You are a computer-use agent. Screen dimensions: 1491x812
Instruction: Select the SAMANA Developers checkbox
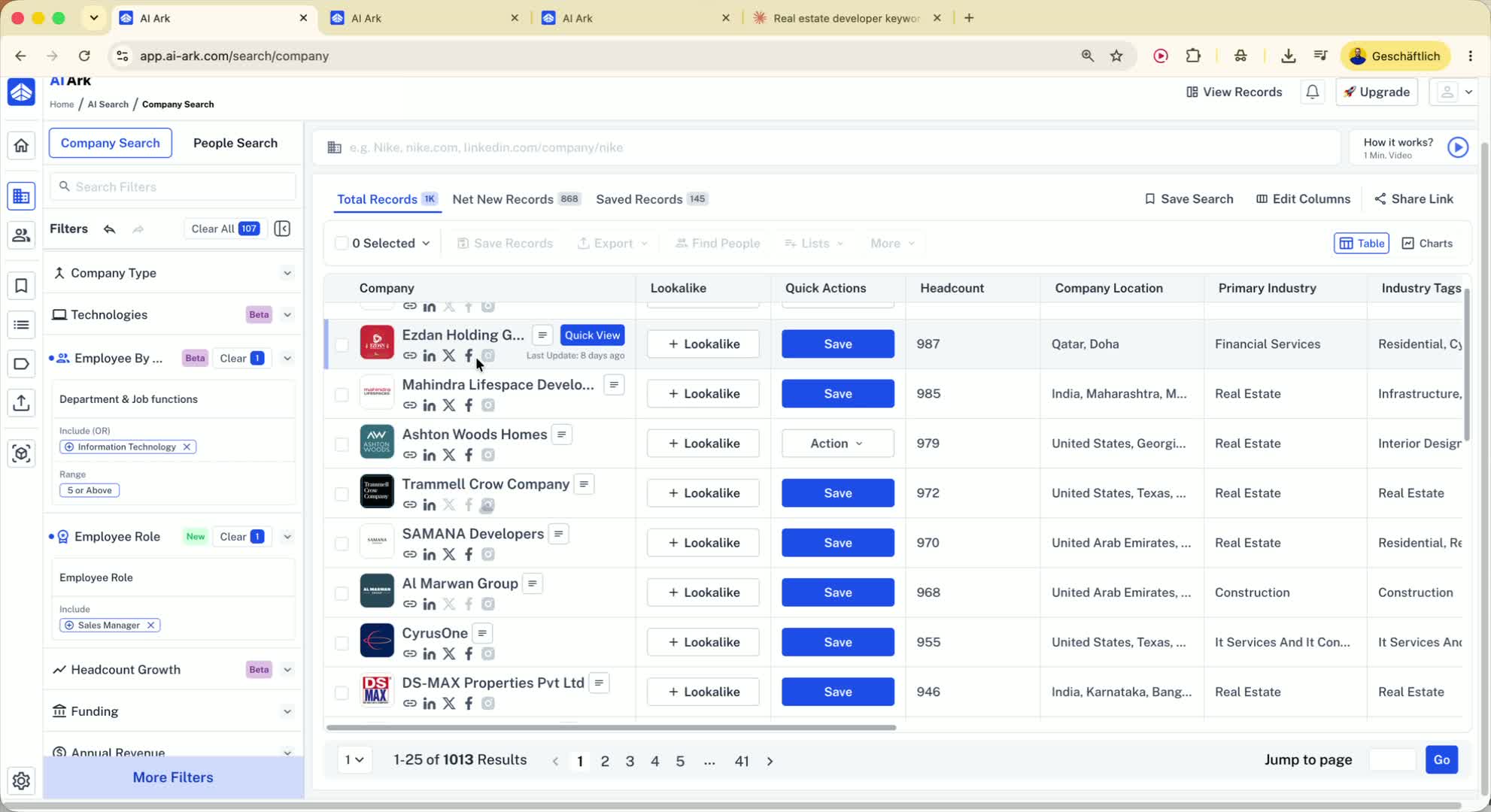pyautogui.click(x=342, y=543)
